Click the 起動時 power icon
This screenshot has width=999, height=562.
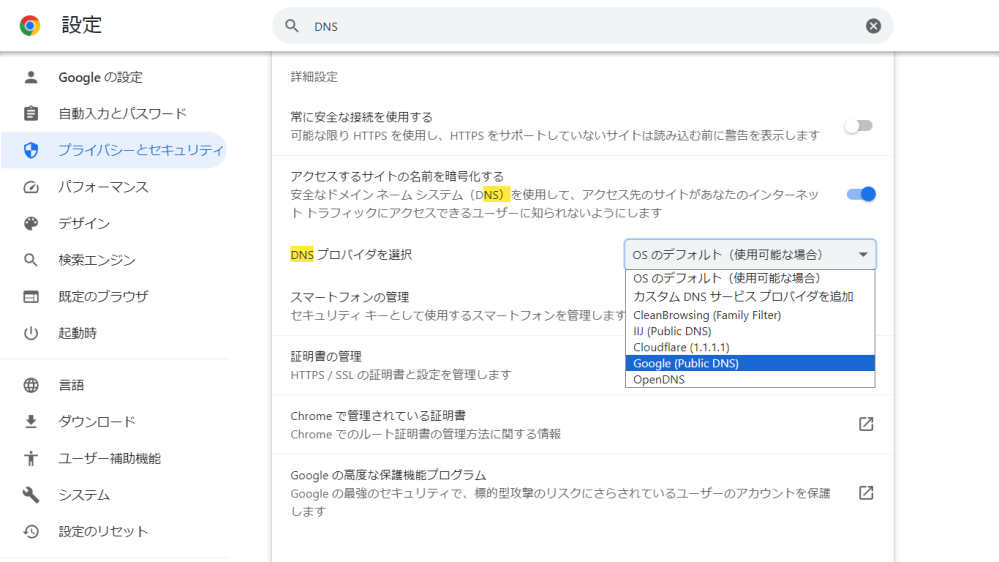point(31,333)
